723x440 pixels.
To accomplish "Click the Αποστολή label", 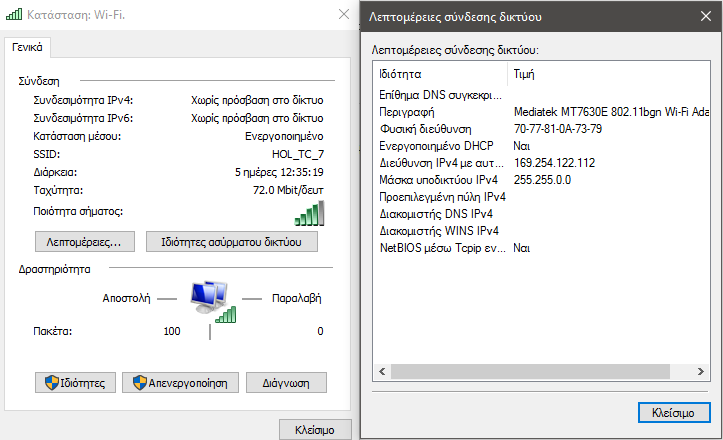I will (126, 298).
